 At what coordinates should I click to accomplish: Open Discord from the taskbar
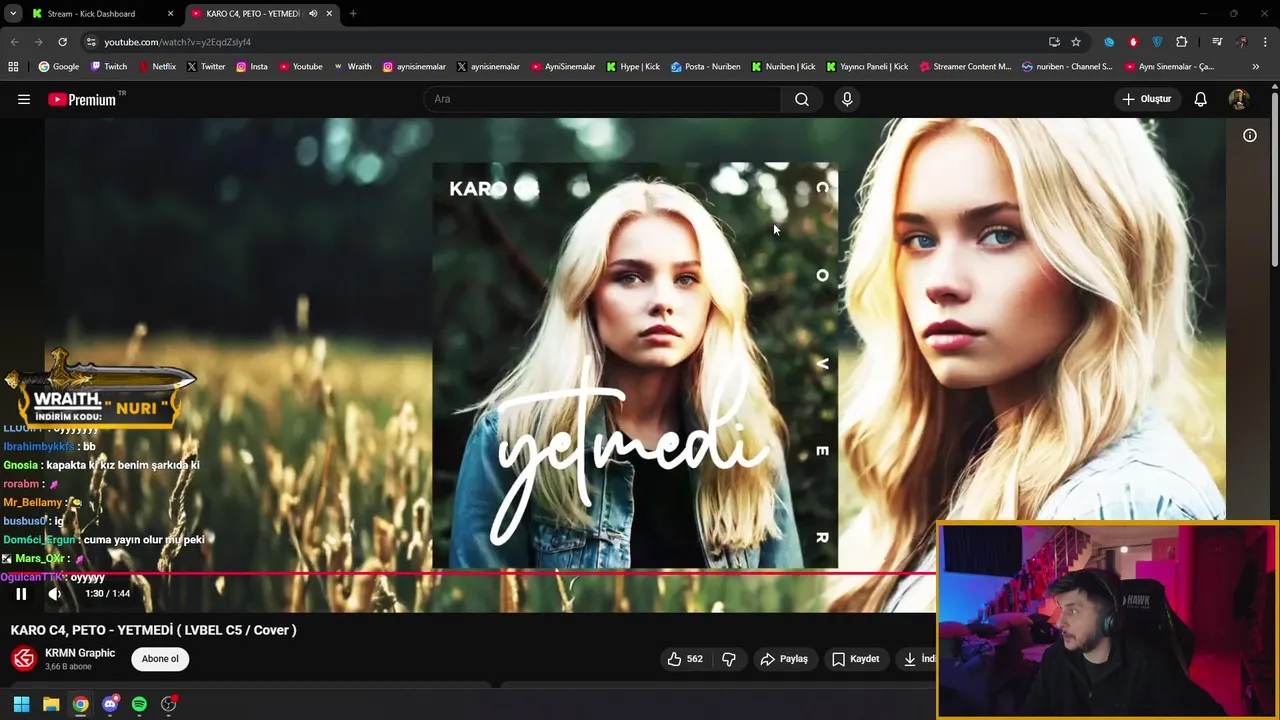[x=110, y=704]
